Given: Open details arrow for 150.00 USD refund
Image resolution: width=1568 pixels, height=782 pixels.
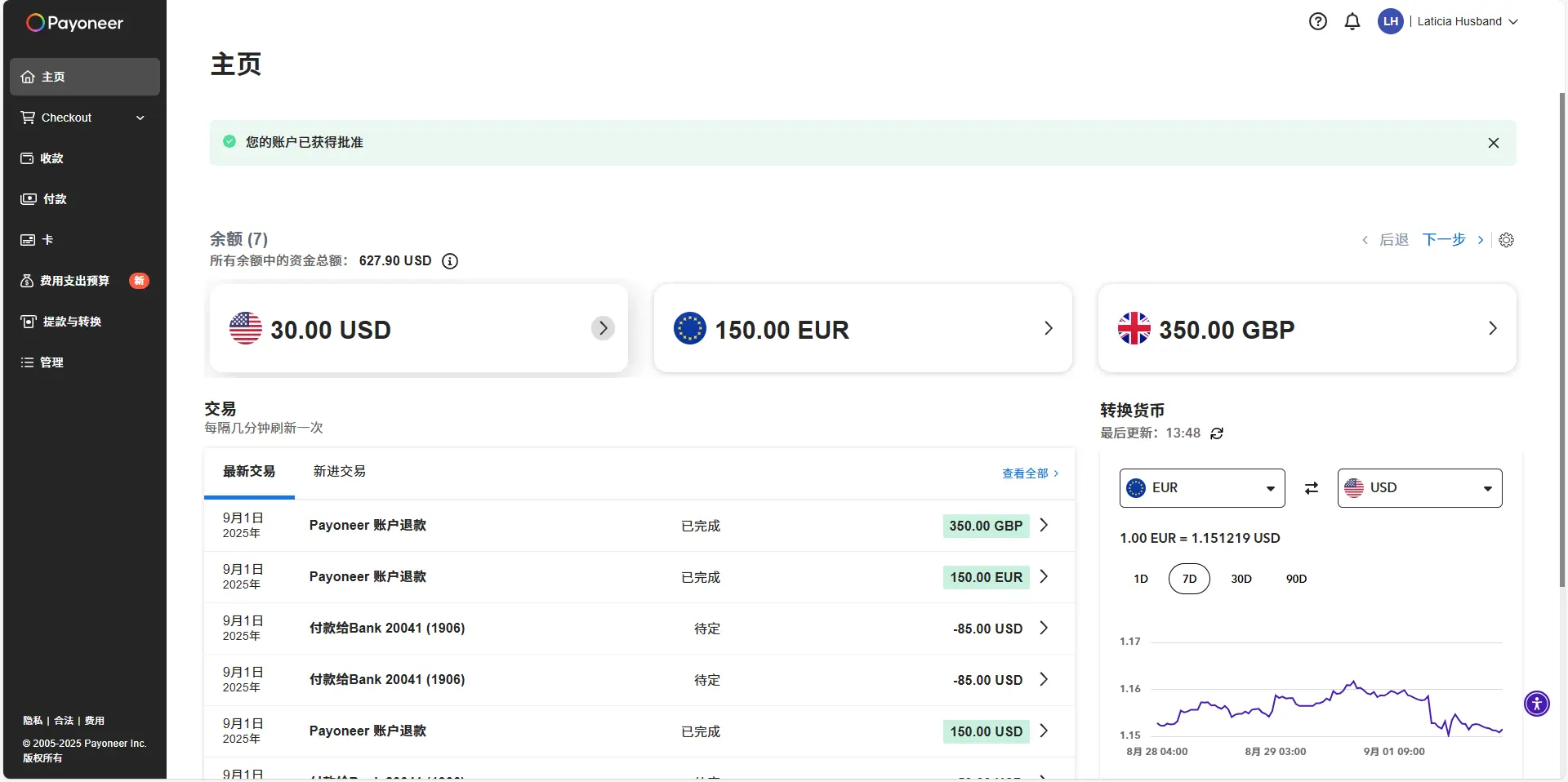Looking at the screenshot, I should [1044, 731].
